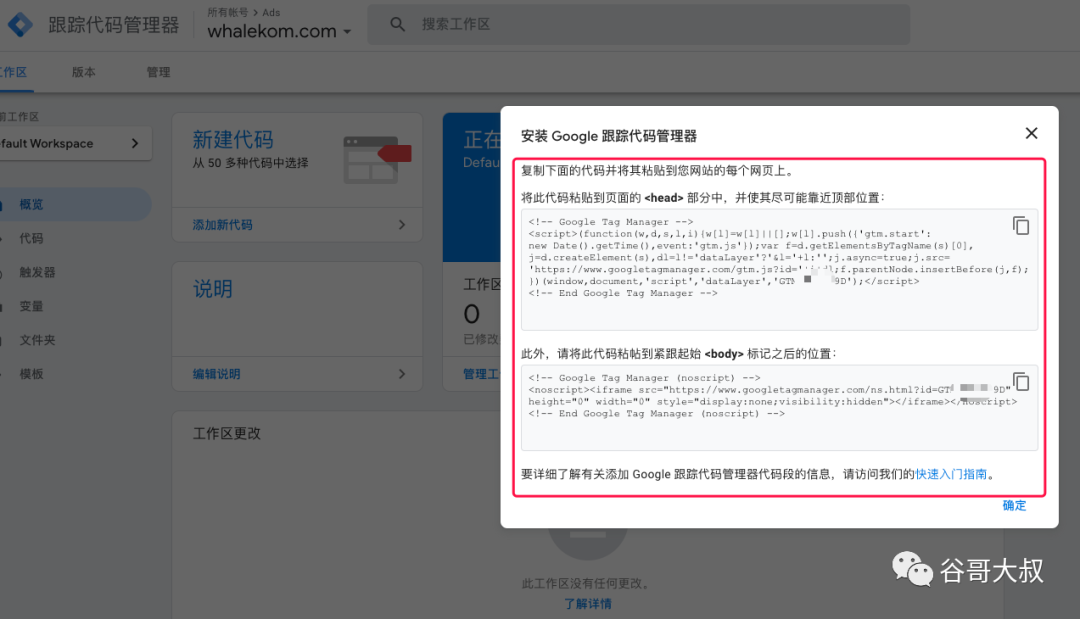This screenshot has width=1080, height=619.
Task: Expand the 添加新代码 row arrow
Action: coord(402,225)
